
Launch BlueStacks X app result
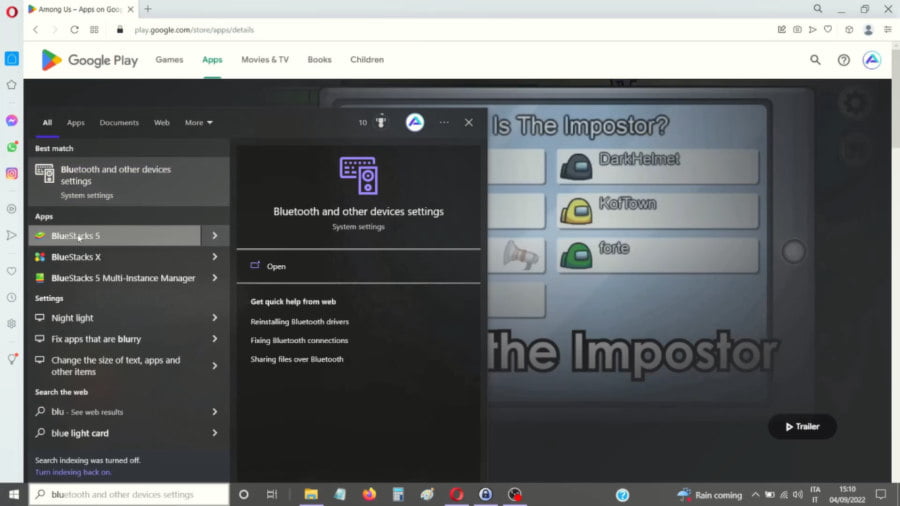(114, 256)
